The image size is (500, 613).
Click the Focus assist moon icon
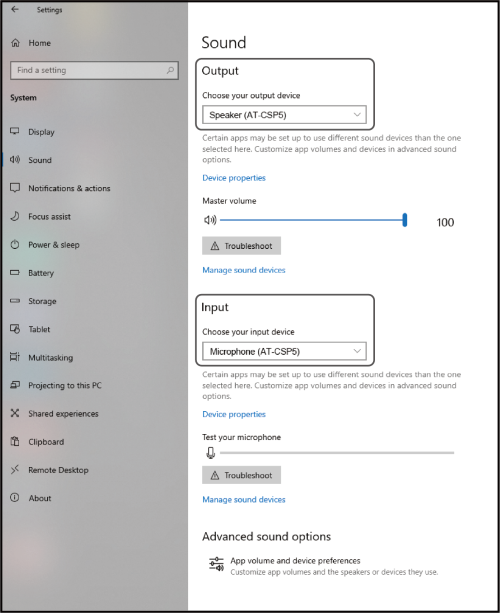pyautogui.click(x=14, y=216)
